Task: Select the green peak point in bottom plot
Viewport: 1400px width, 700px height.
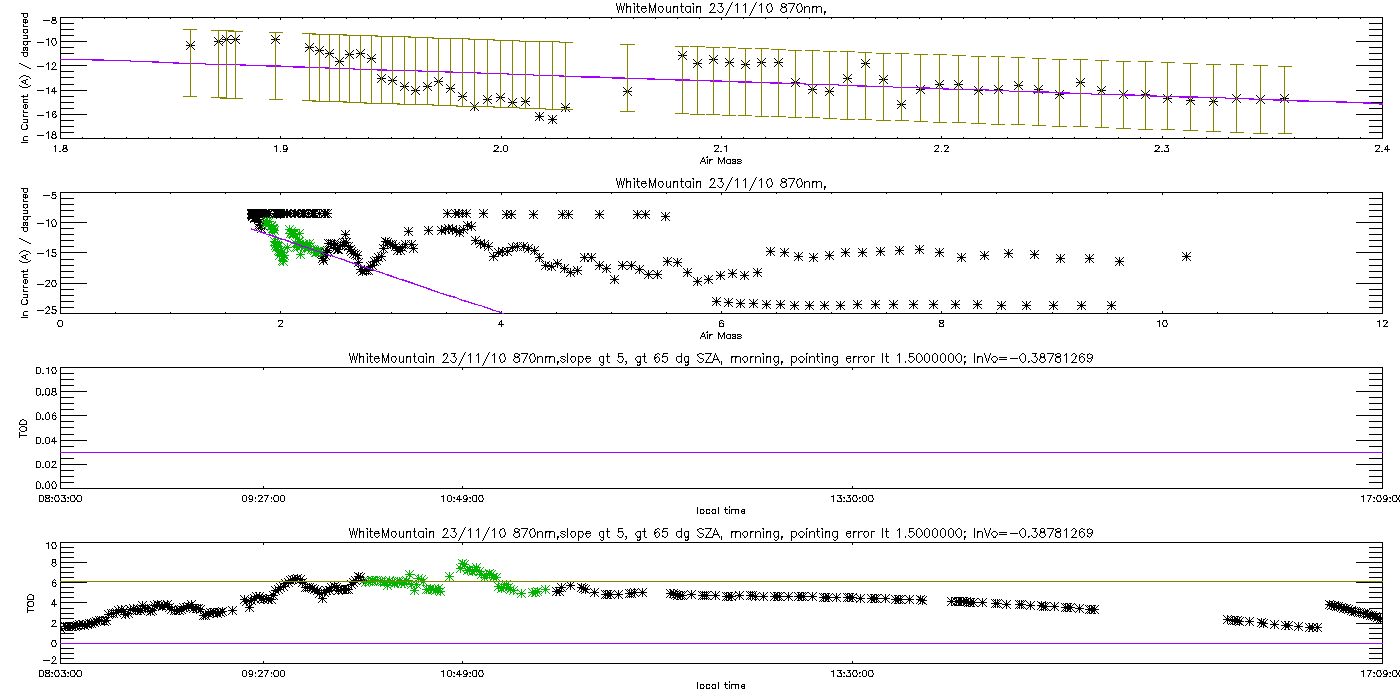Action: click(462, 566)
